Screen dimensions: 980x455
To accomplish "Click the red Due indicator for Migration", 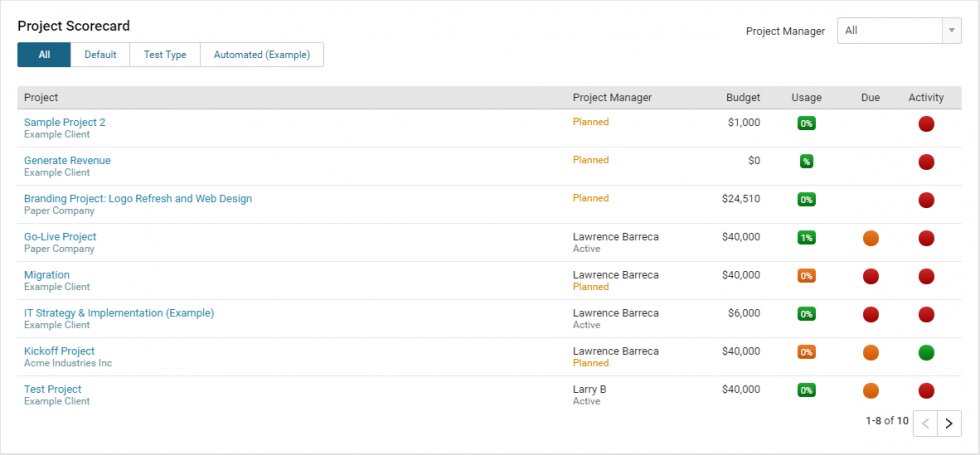I will [870, 276].
